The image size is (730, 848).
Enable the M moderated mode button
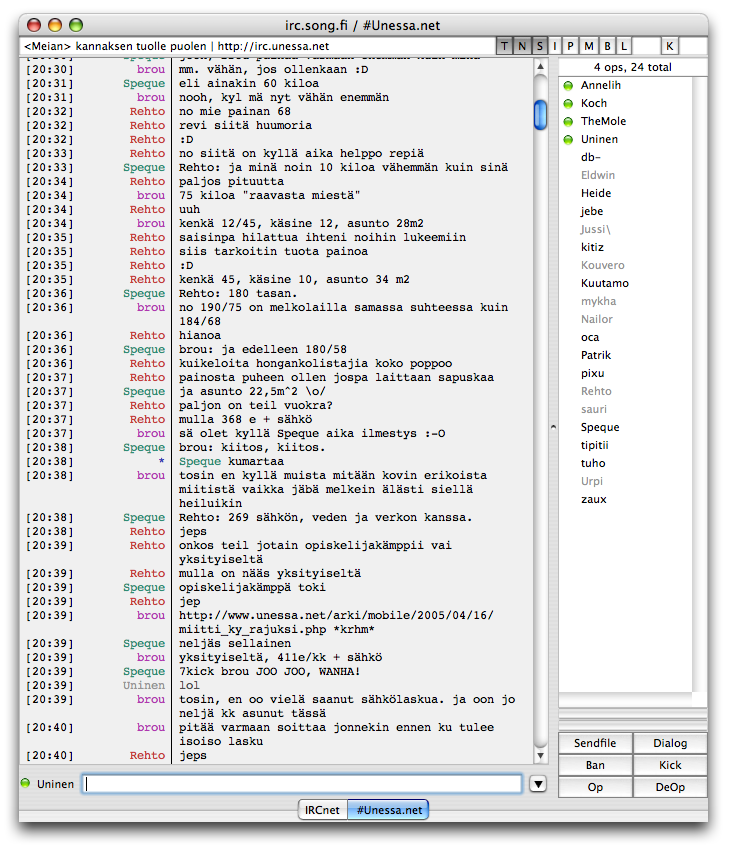pyautogui.click(x=589, y=46)
